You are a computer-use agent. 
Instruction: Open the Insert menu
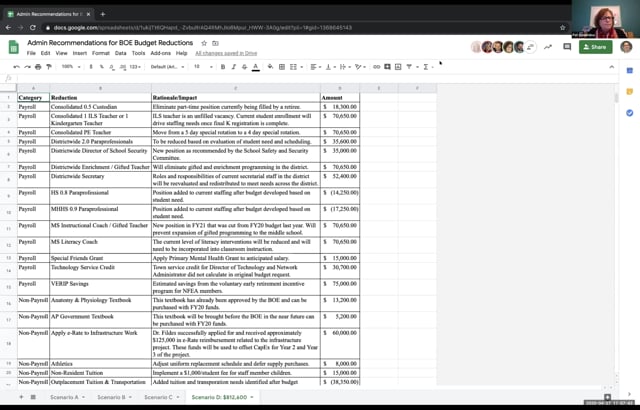coord(80,53)
